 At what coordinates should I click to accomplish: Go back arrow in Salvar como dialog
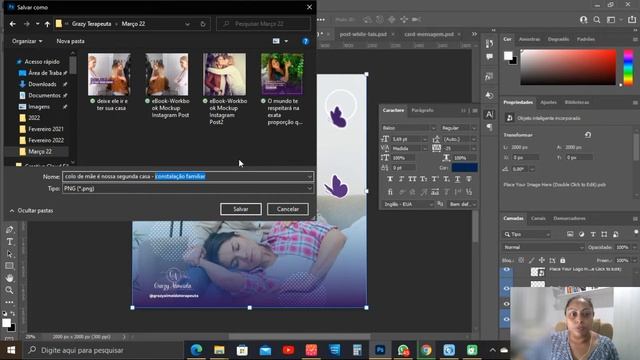tap(13, 24)
